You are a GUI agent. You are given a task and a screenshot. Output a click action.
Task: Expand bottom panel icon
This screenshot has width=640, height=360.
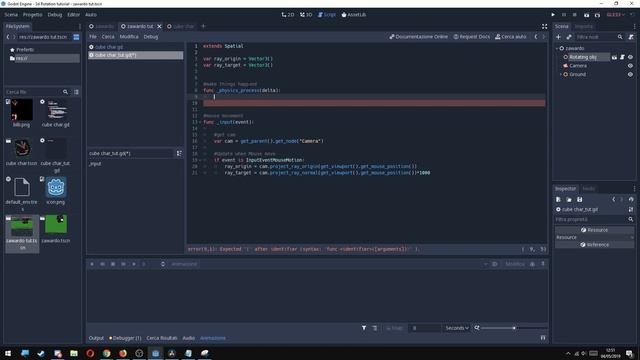tap(543, 338)
